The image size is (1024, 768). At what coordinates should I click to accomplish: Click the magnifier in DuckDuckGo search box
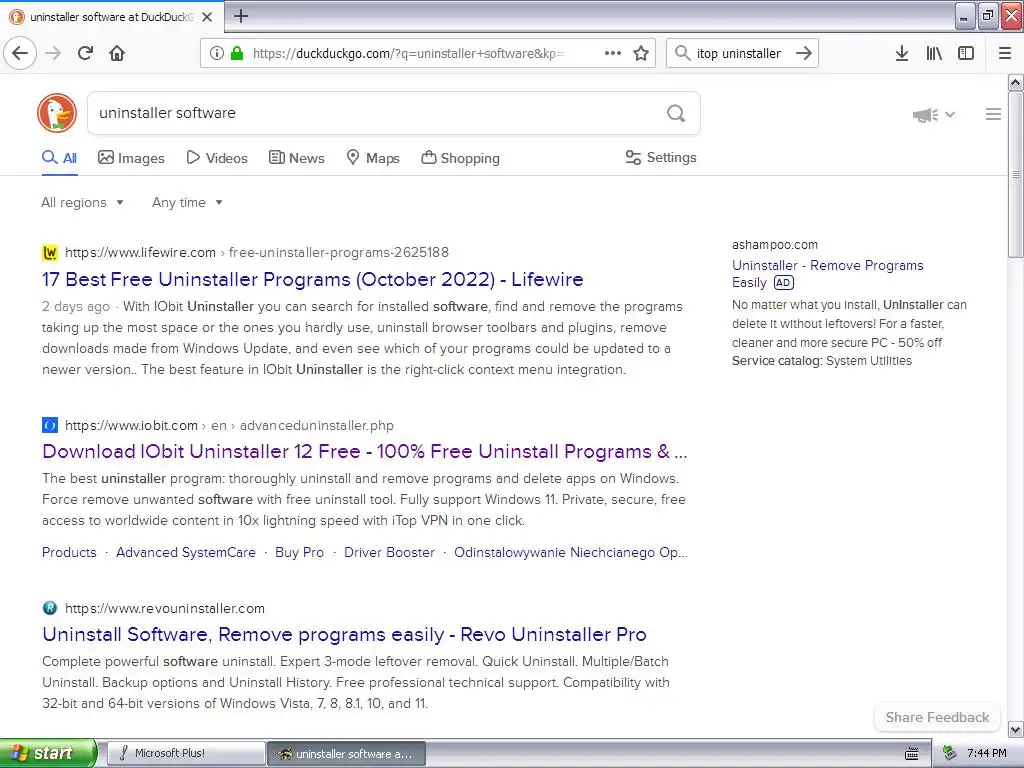pos(676,114)
